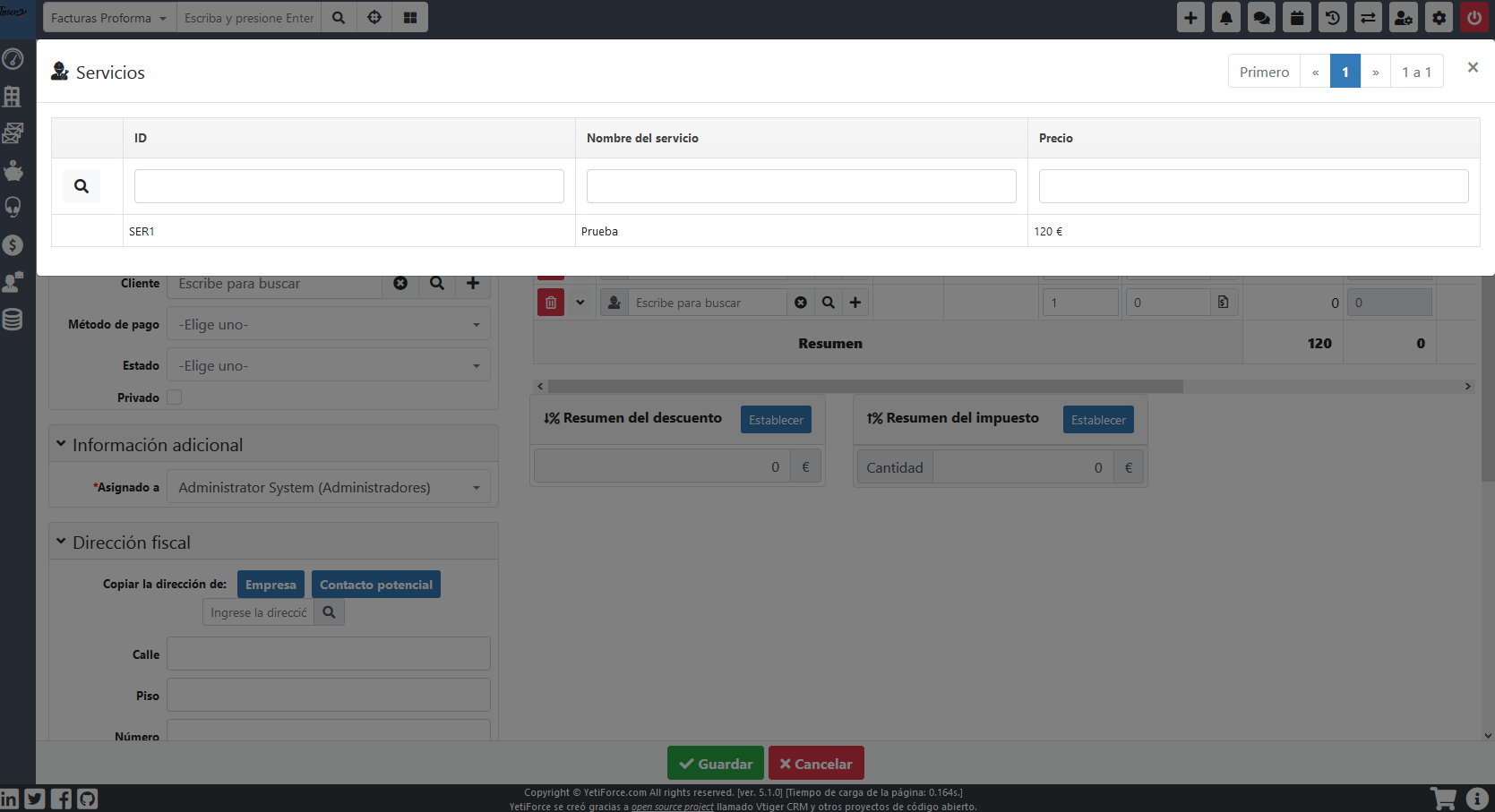Click search icon in Servicios filter row
This screenshot has width=1495, height=812.
click(82, 186)
